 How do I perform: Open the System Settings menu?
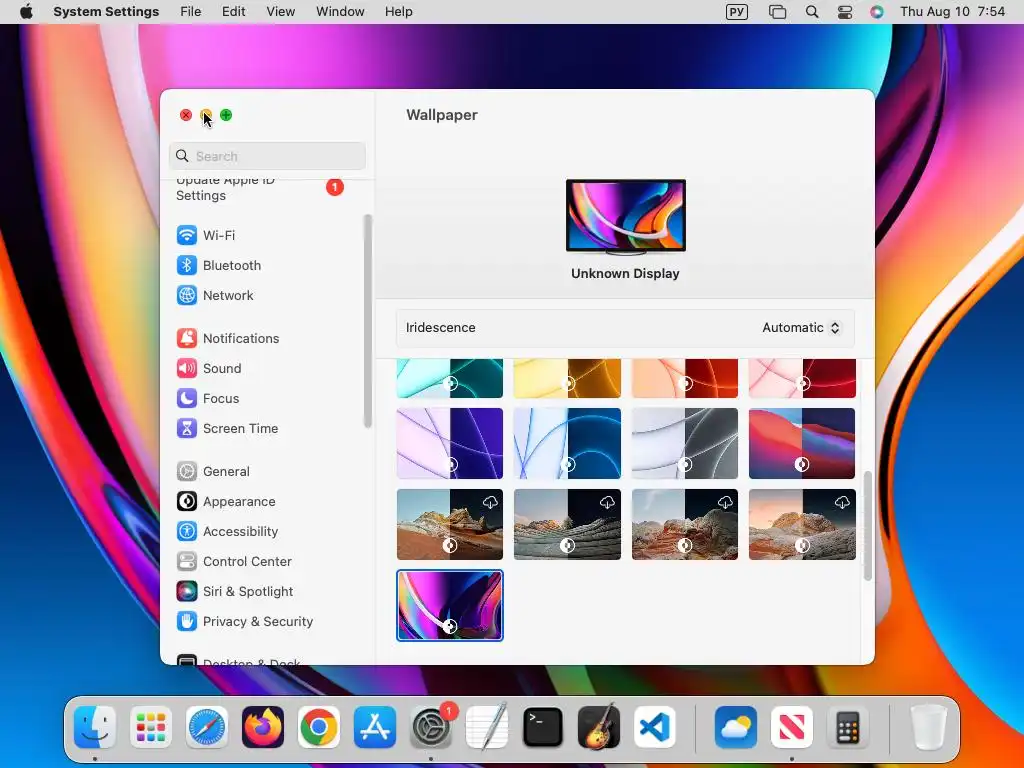point(106,12)
